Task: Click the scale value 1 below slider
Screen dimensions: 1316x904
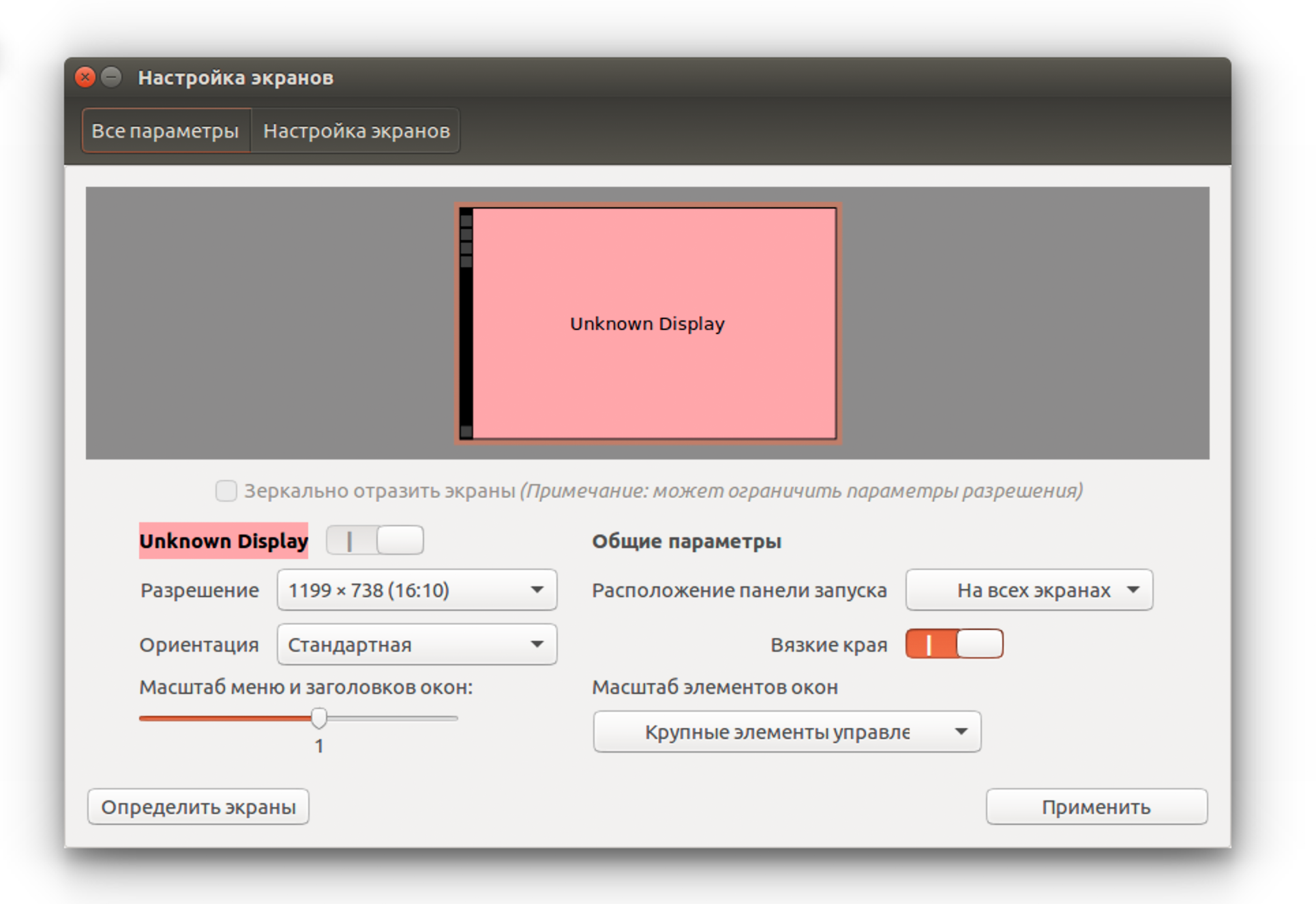Action: tap(319, 746)
